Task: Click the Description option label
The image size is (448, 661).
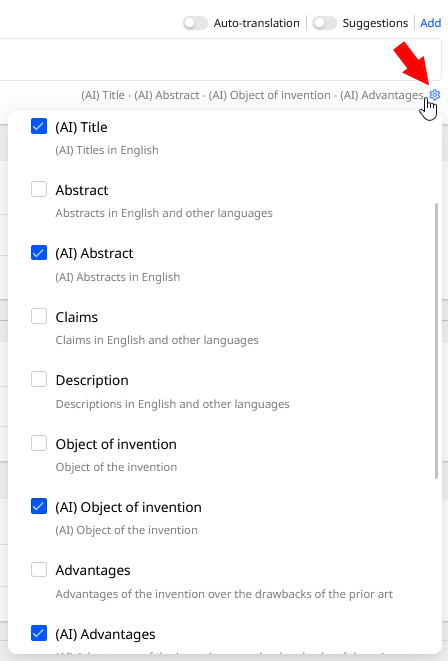Action: click(92, 380)
